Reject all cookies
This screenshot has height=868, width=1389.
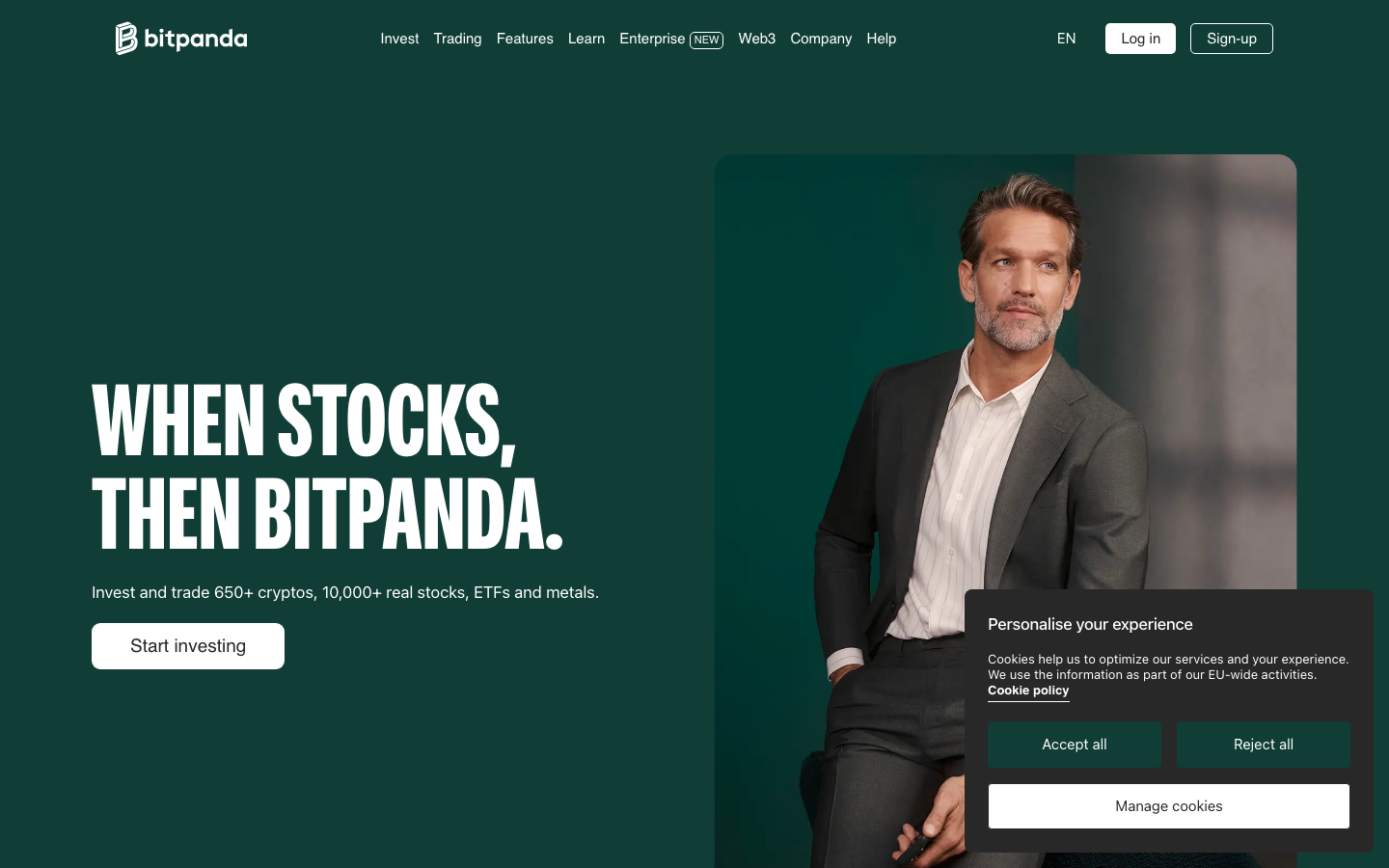point(1264,745)
